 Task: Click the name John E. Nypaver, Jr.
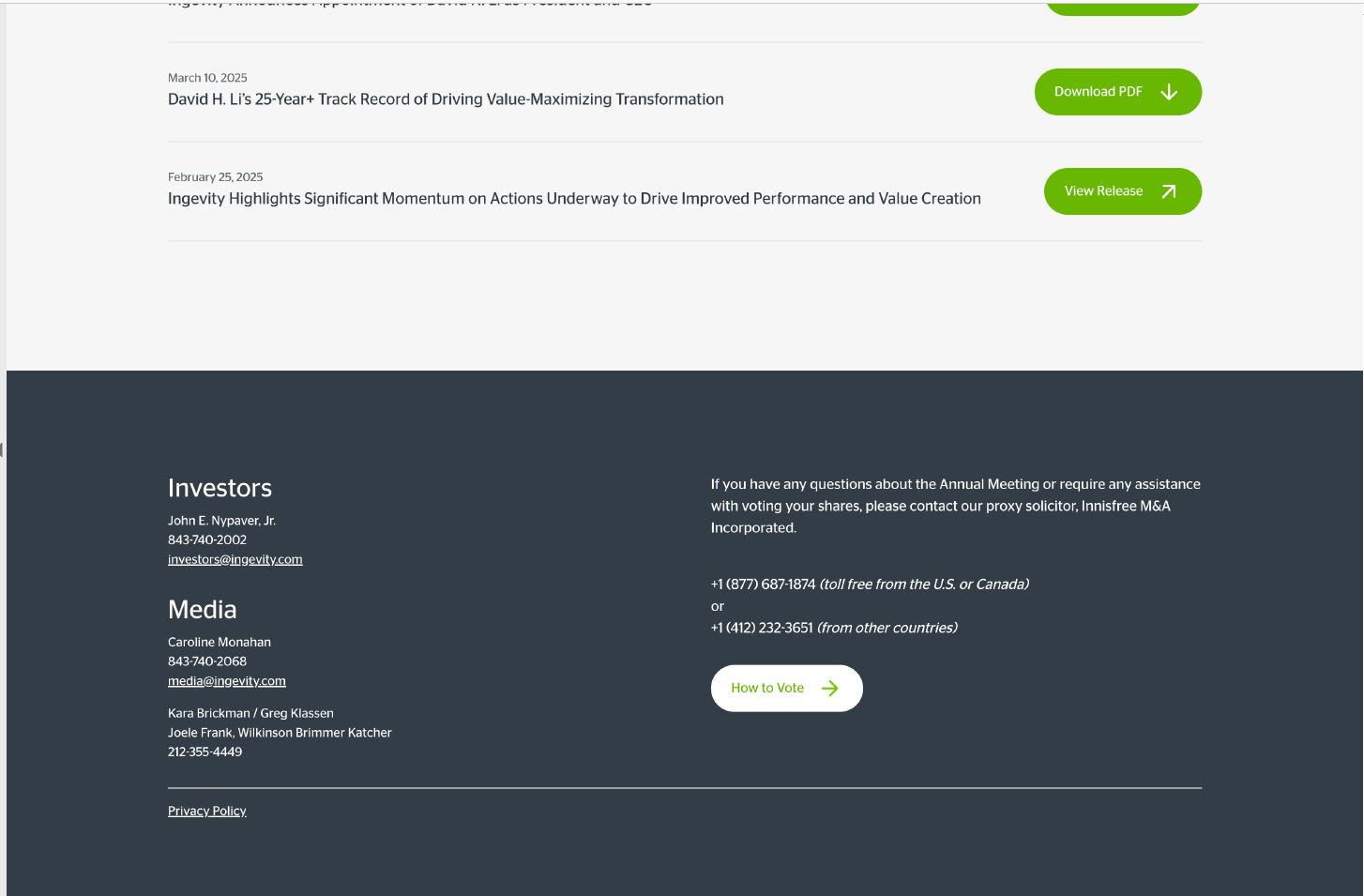tap(221, 521)
